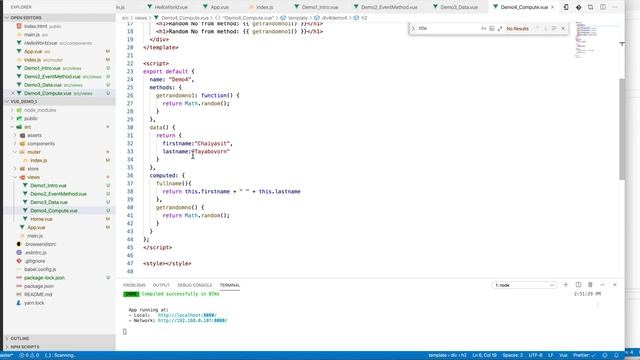640x360 pixels.
Task: Open babel.config.js in the file tree
Action: click(40, 269)
